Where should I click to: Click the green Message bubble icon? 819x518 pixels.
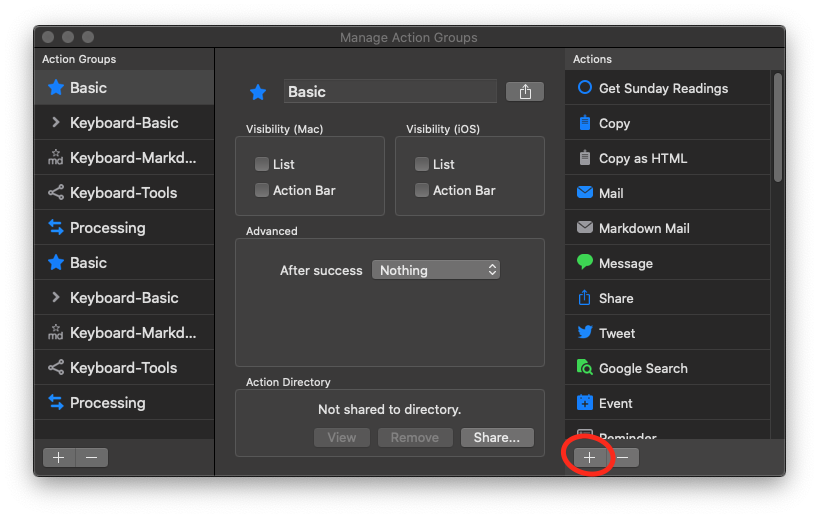(x=585, y=263)
